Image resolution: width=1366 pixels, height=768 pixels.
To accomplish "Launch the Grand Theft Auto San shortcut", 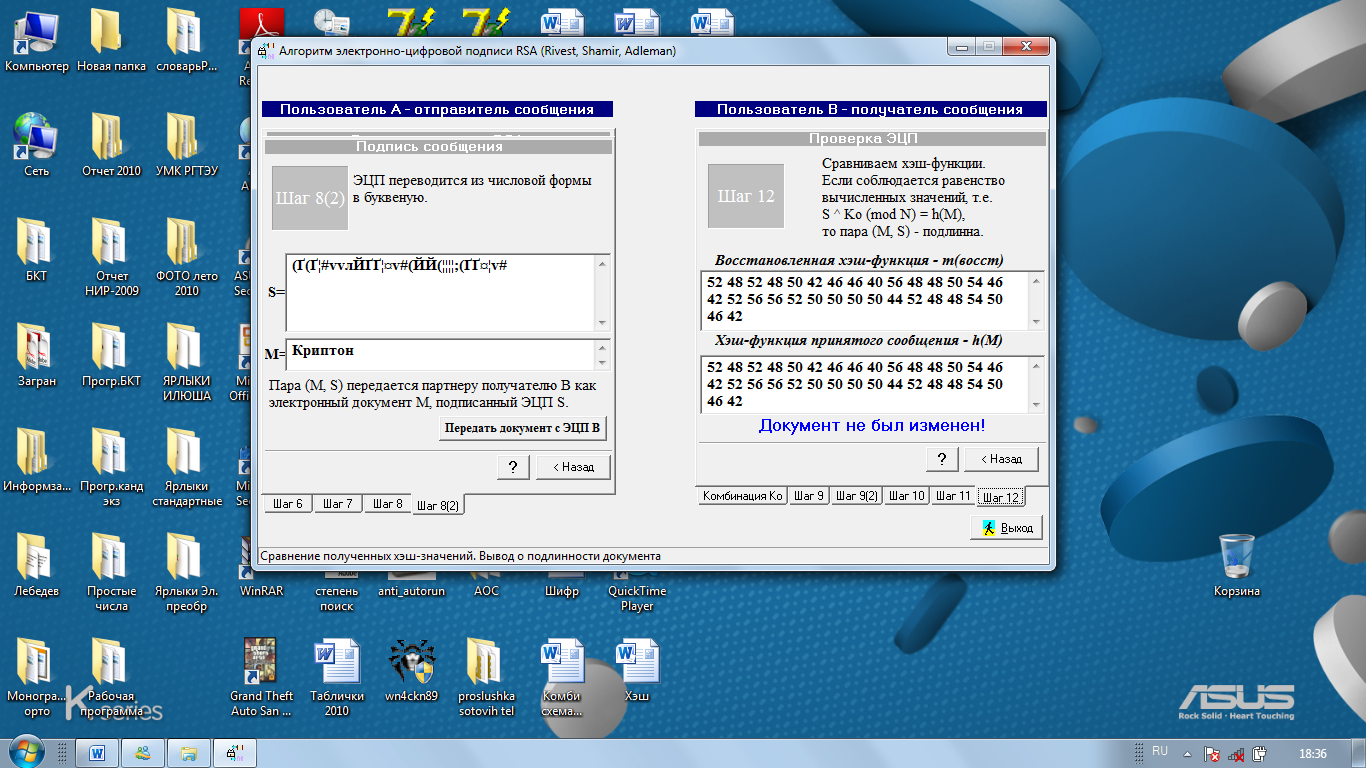I will (262, 677).
